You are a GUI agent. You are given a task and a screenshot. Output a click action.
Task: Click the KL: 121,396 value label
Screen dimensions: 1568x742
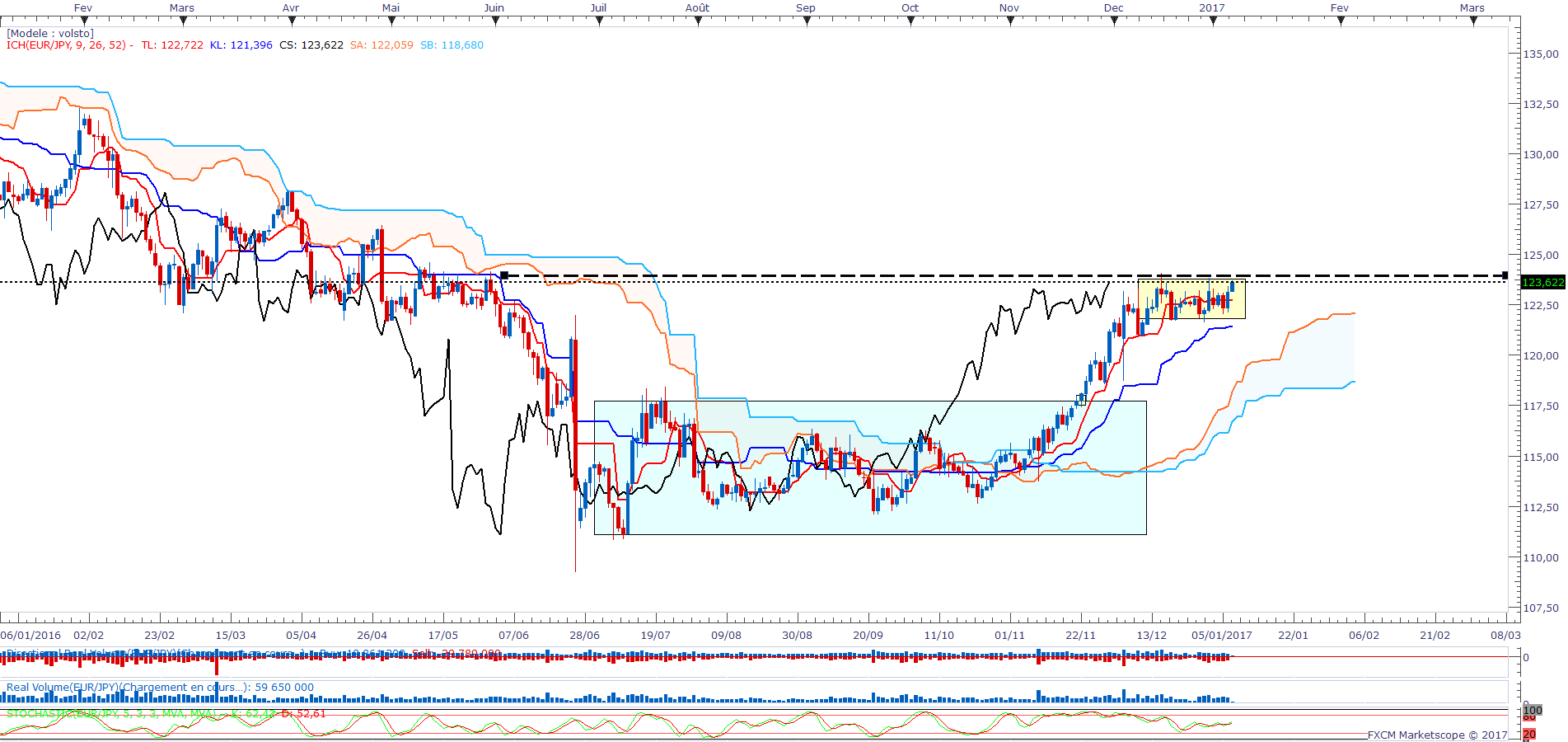coord(241,45)
